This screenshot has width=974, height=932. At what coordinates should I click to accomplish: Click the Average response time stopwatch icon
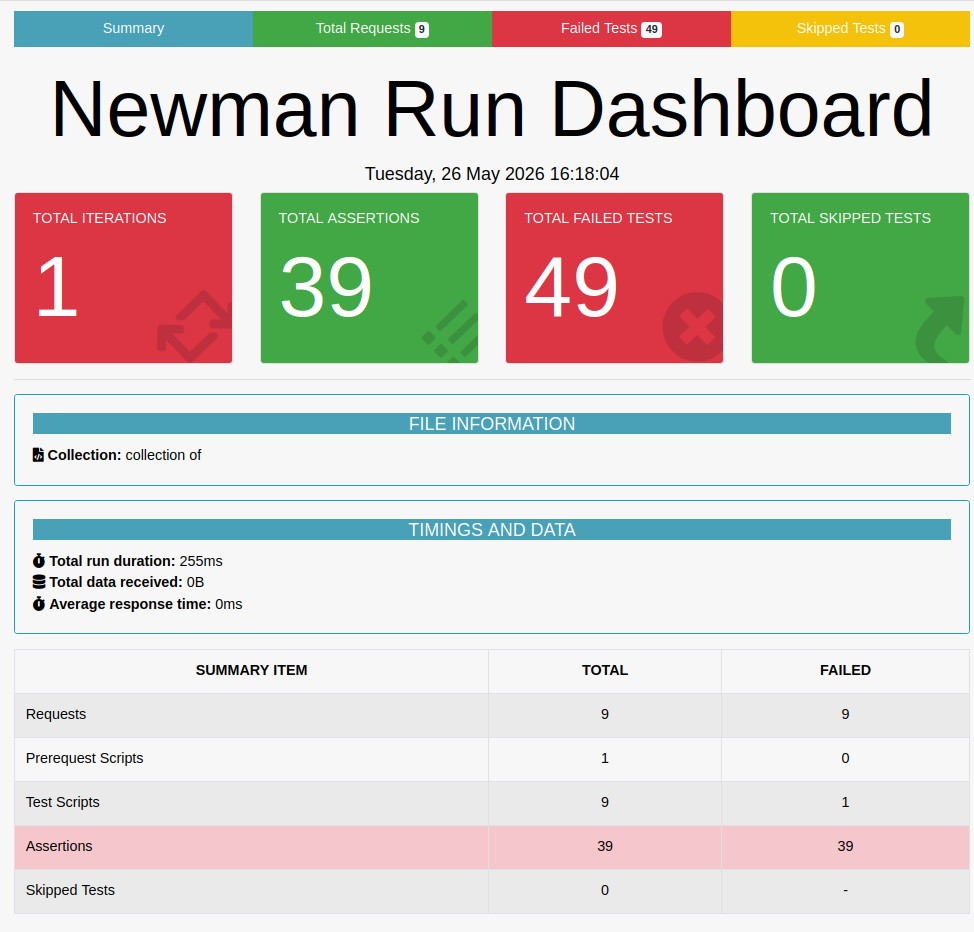39,603
